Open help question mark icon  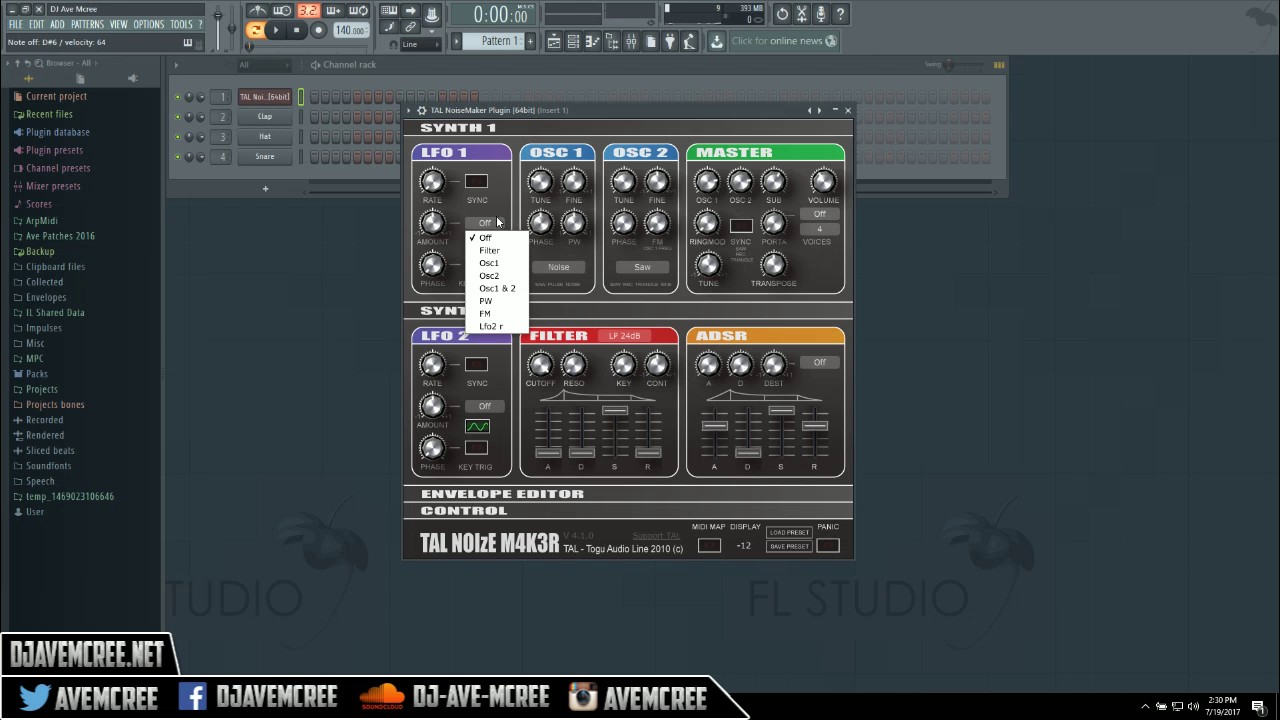coord(840,14)
